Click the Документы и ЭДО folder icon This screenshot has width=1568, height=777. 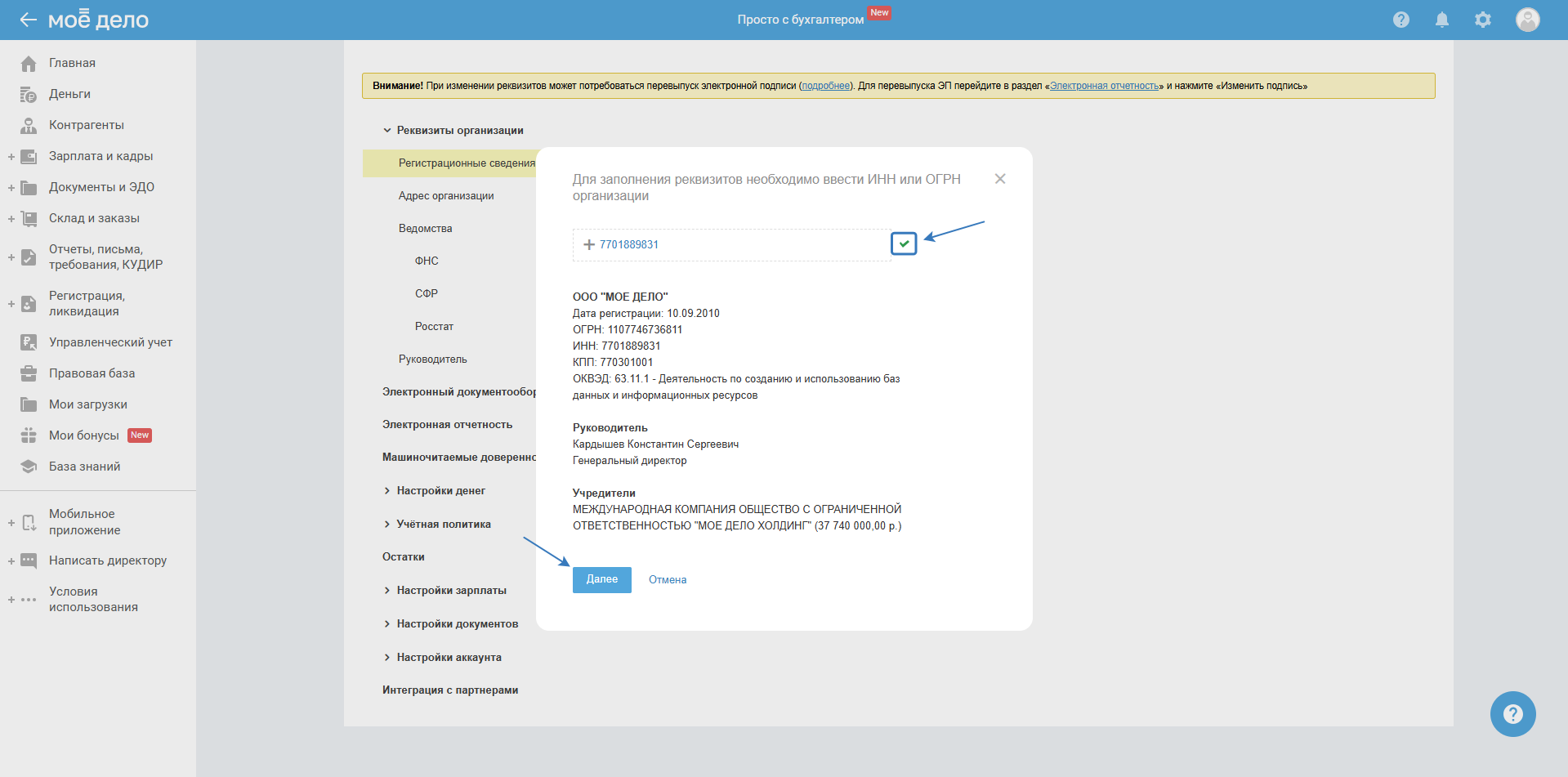[29, 187]
